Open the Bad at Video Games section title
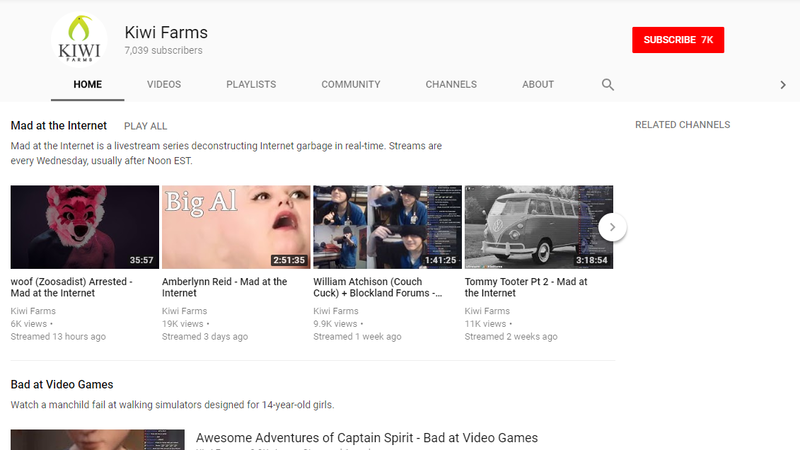 point(61,384)
